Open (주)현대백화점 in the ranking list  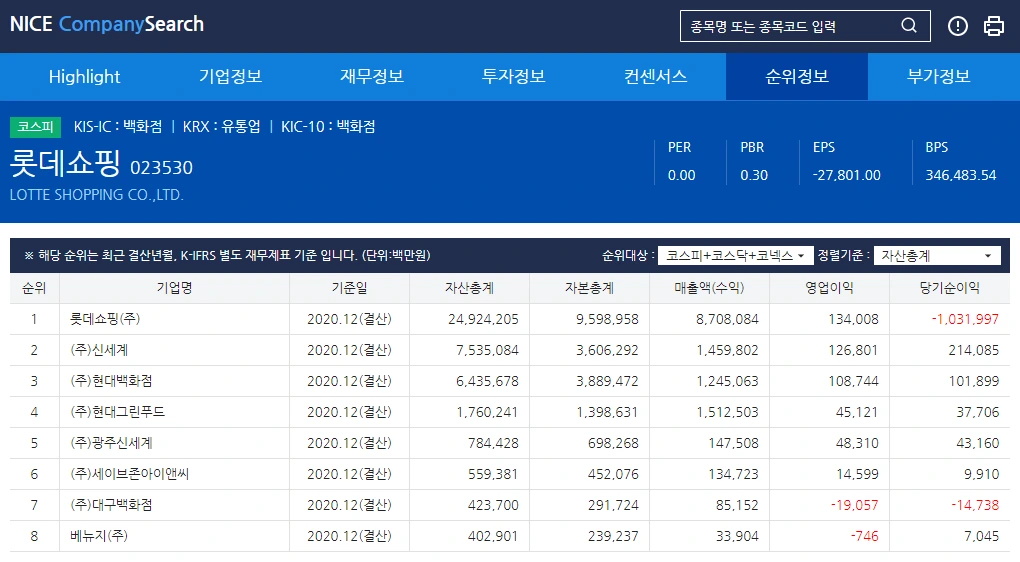coord(111,381)
